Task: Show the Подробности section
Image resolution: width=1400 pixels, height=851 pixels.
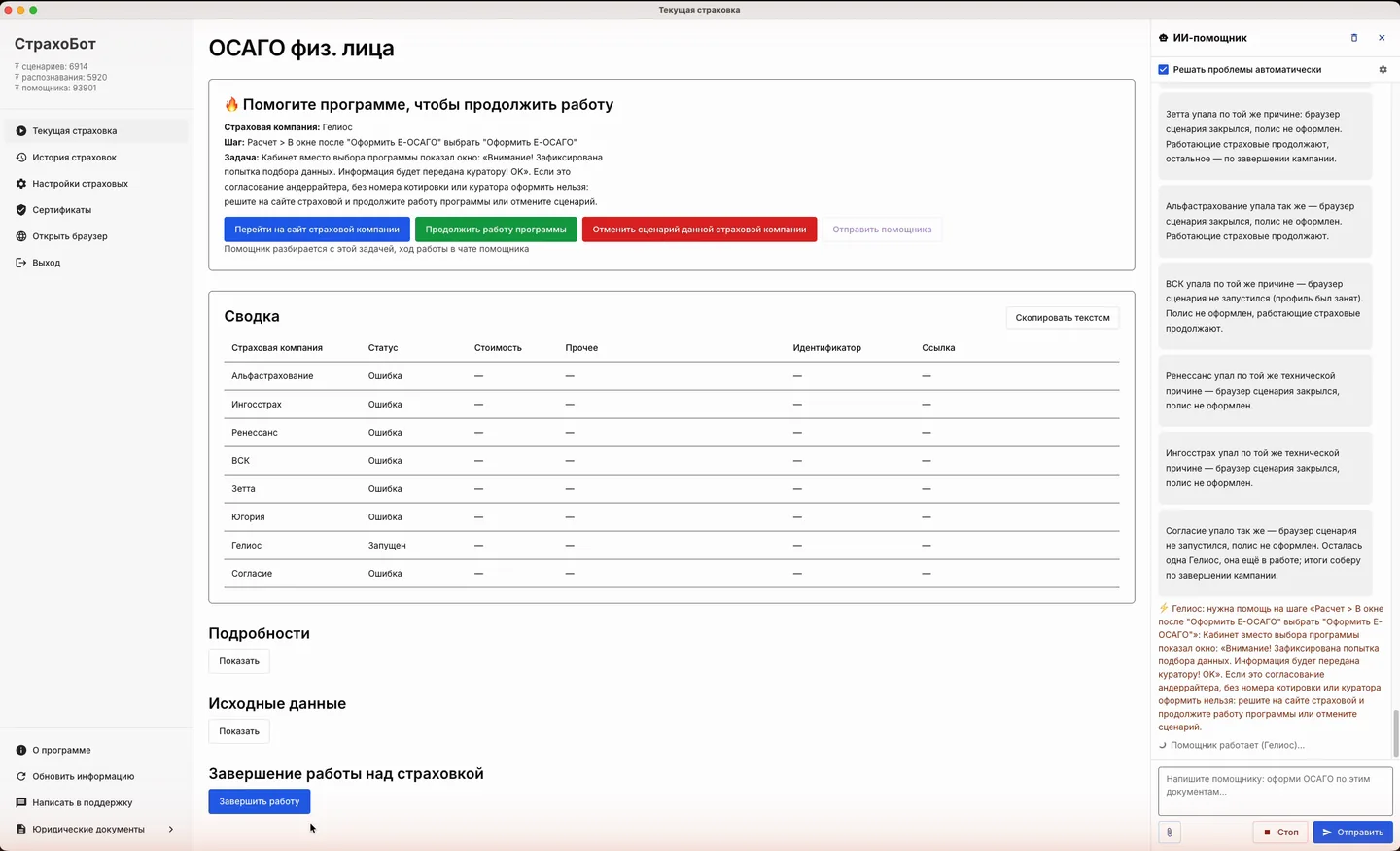Action: (239, 661)
